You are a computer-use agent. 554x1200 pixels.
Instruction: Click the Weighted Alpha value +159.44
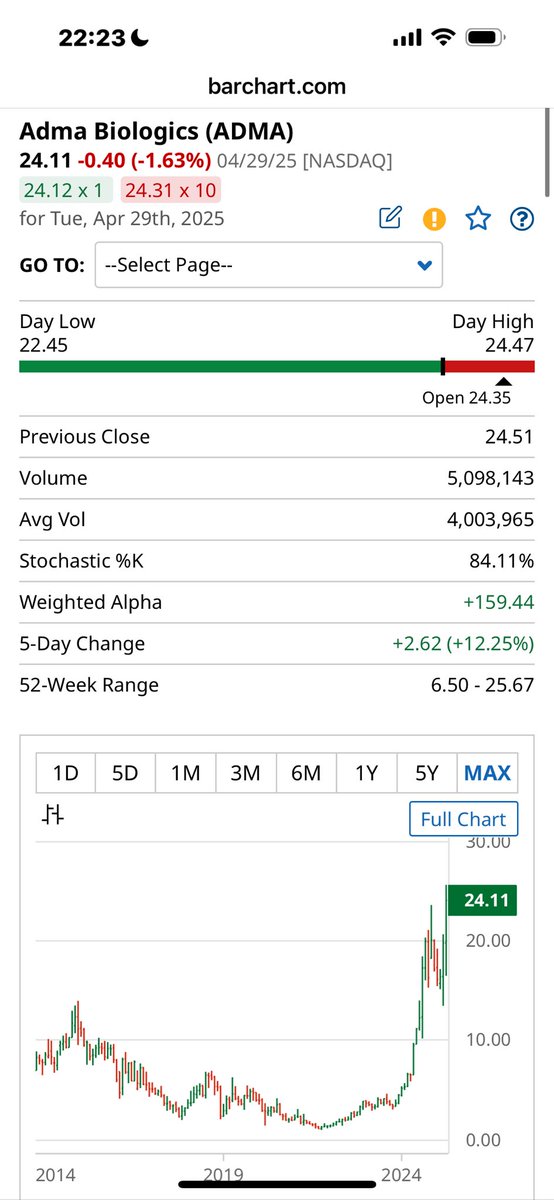[497, 602]
